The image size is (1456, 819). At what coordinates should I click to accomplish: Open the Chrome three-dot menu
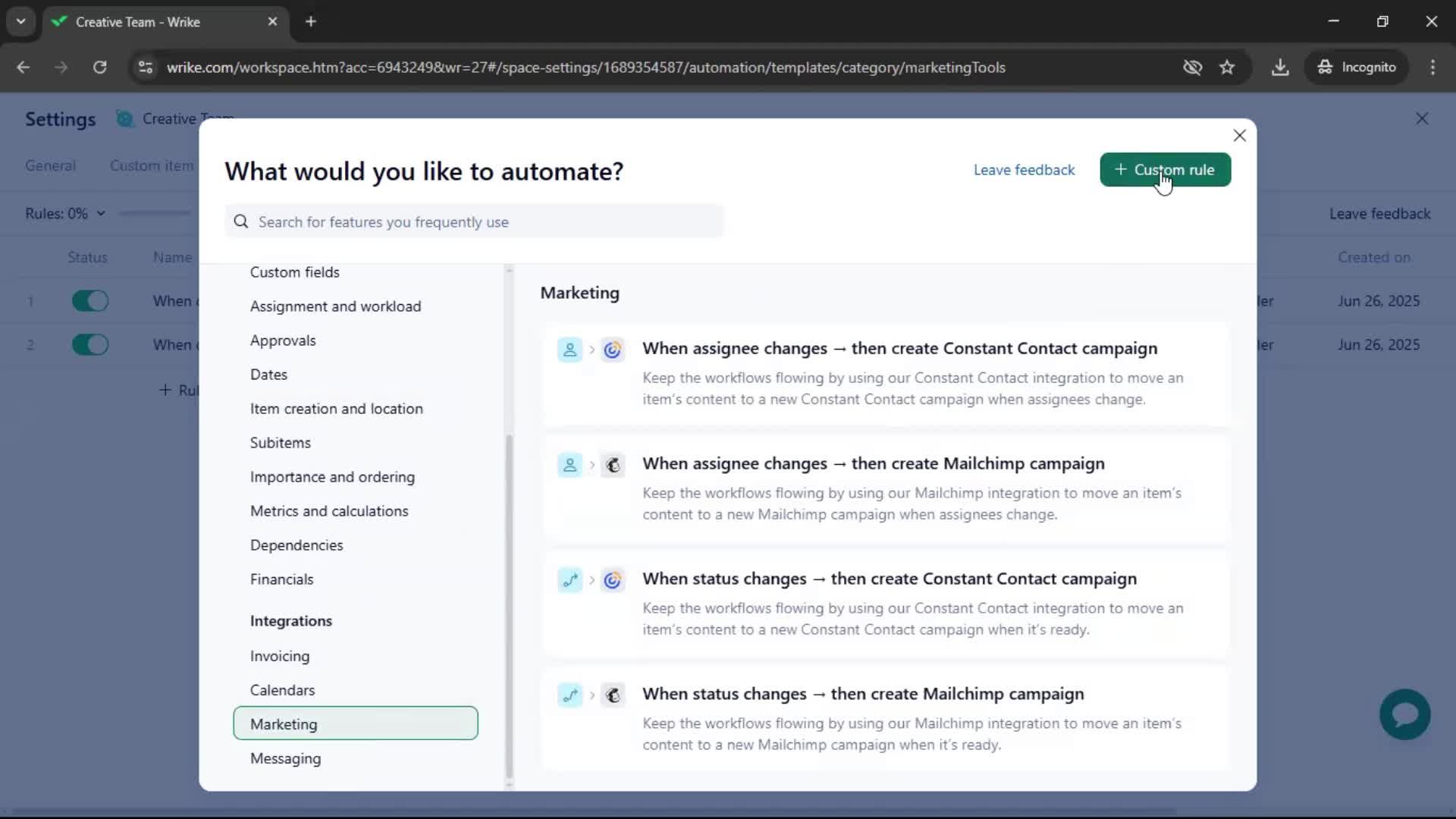(1432, 67)
